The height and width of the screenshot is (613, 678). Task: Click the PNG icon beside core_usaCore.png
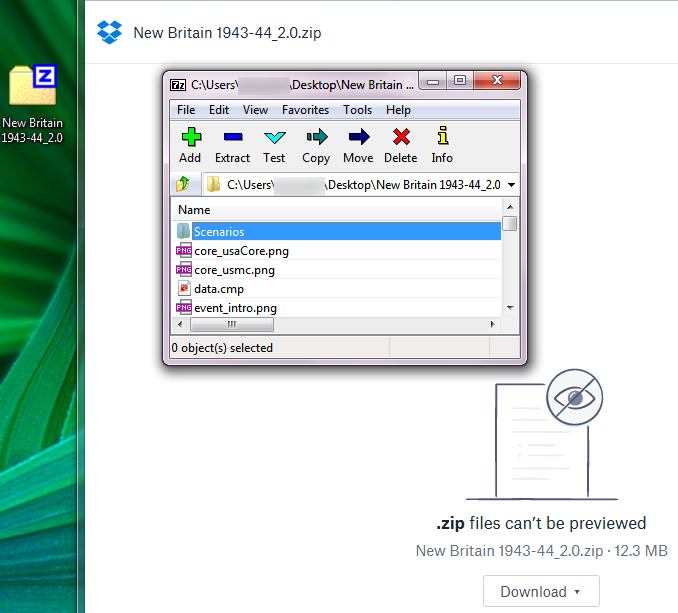(x=184, y=250)
